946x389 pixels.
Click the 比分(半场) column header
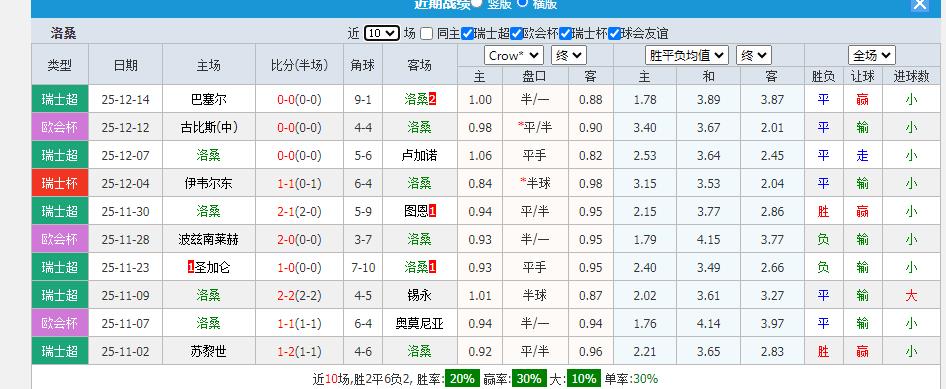tap(300, 65)
